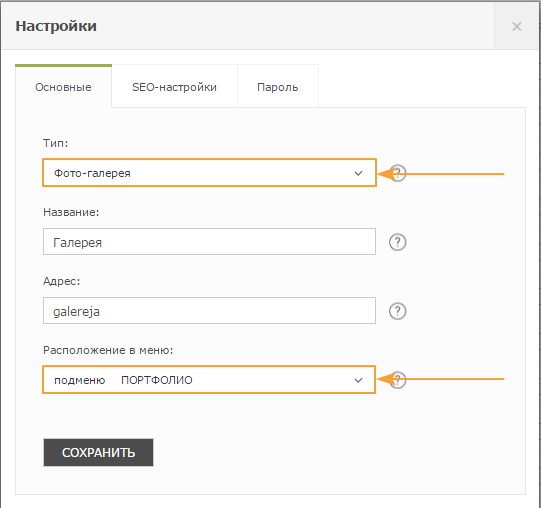Viewport: 541px width, 508px height.
Task: Click help icon beside Расположение в меню
Action: click(x=398, y=380)
